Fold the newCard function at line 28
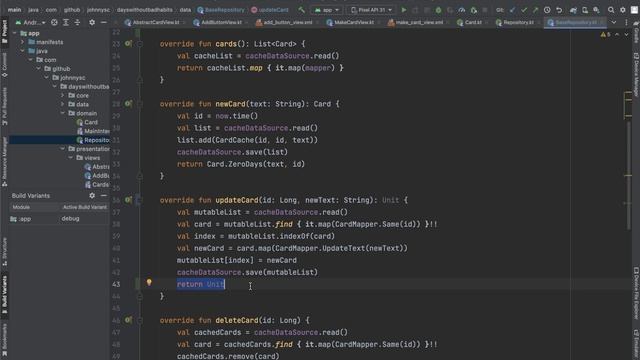This screenshot has height=360, width=640. (140, 104)
